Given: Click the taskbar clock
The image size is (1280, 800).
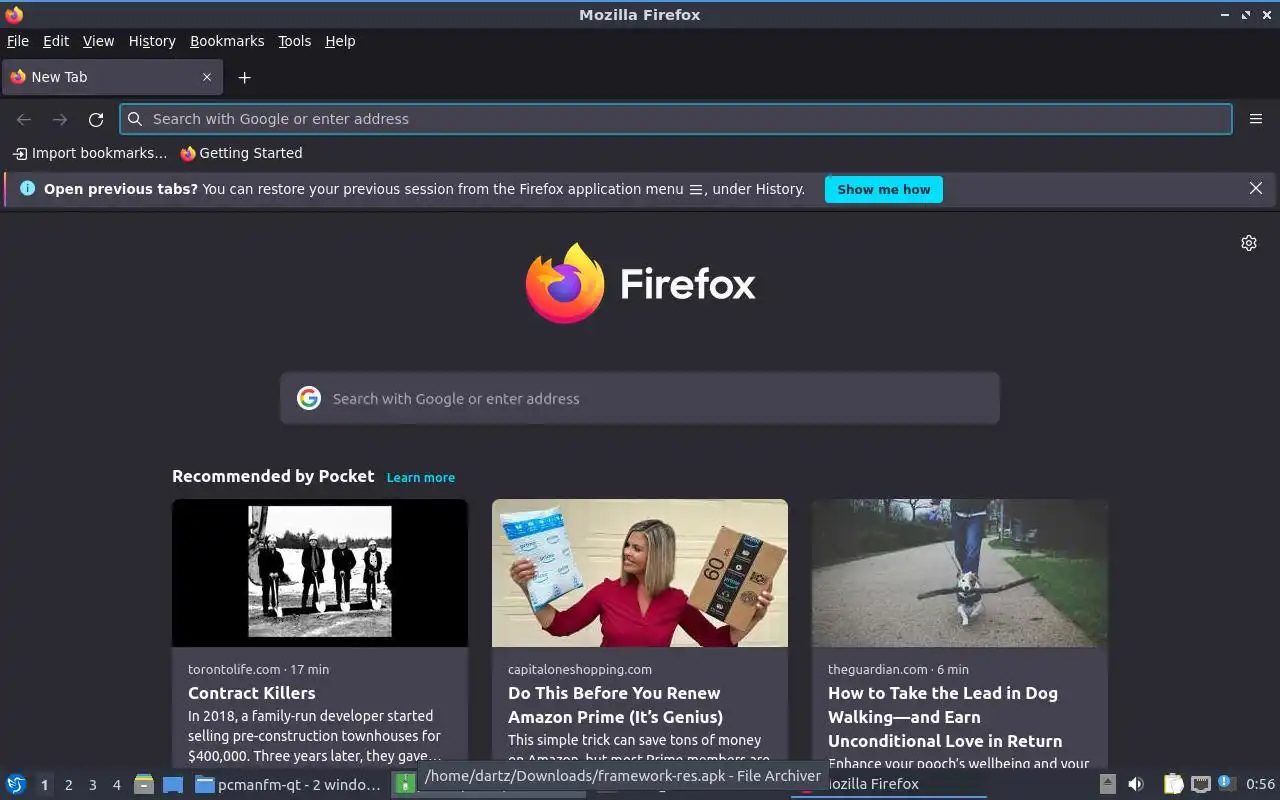Looking at the screenshot, I should click(x=1260, y=784).
